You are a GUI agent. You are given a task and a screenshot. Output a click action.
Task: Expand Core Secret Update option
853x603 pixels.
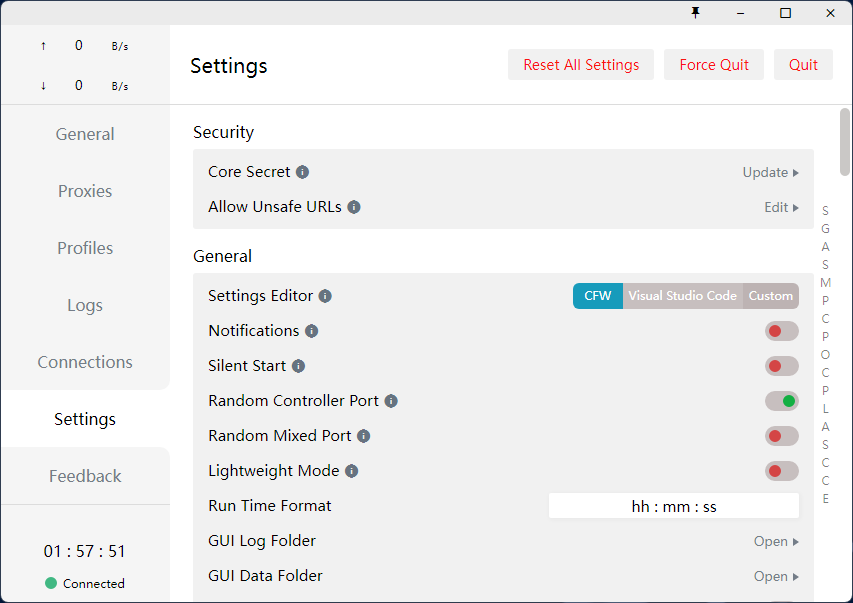pyautogui.click(x=770, y=172)
